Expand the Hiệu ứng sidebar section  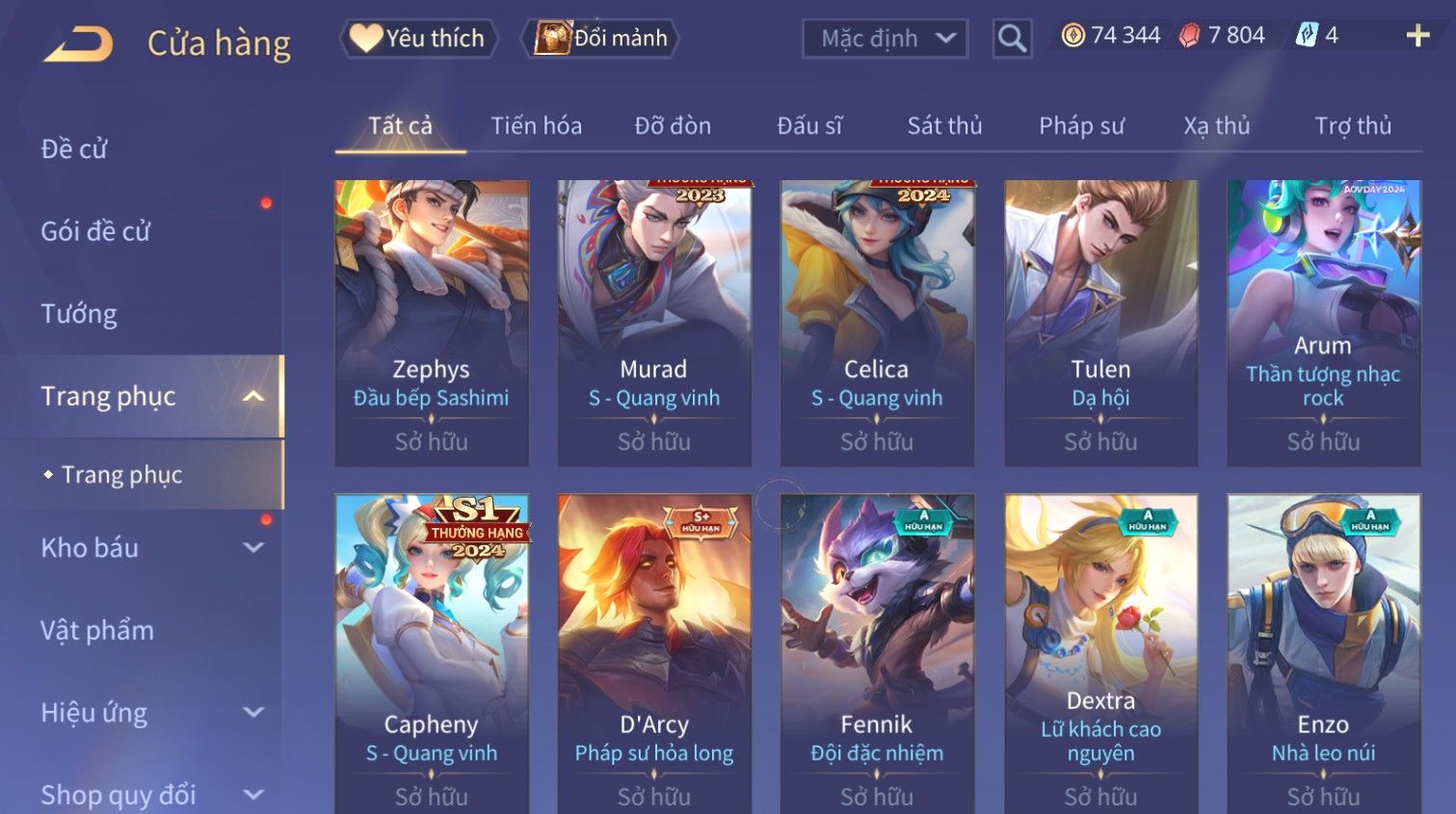coord(253,712)
